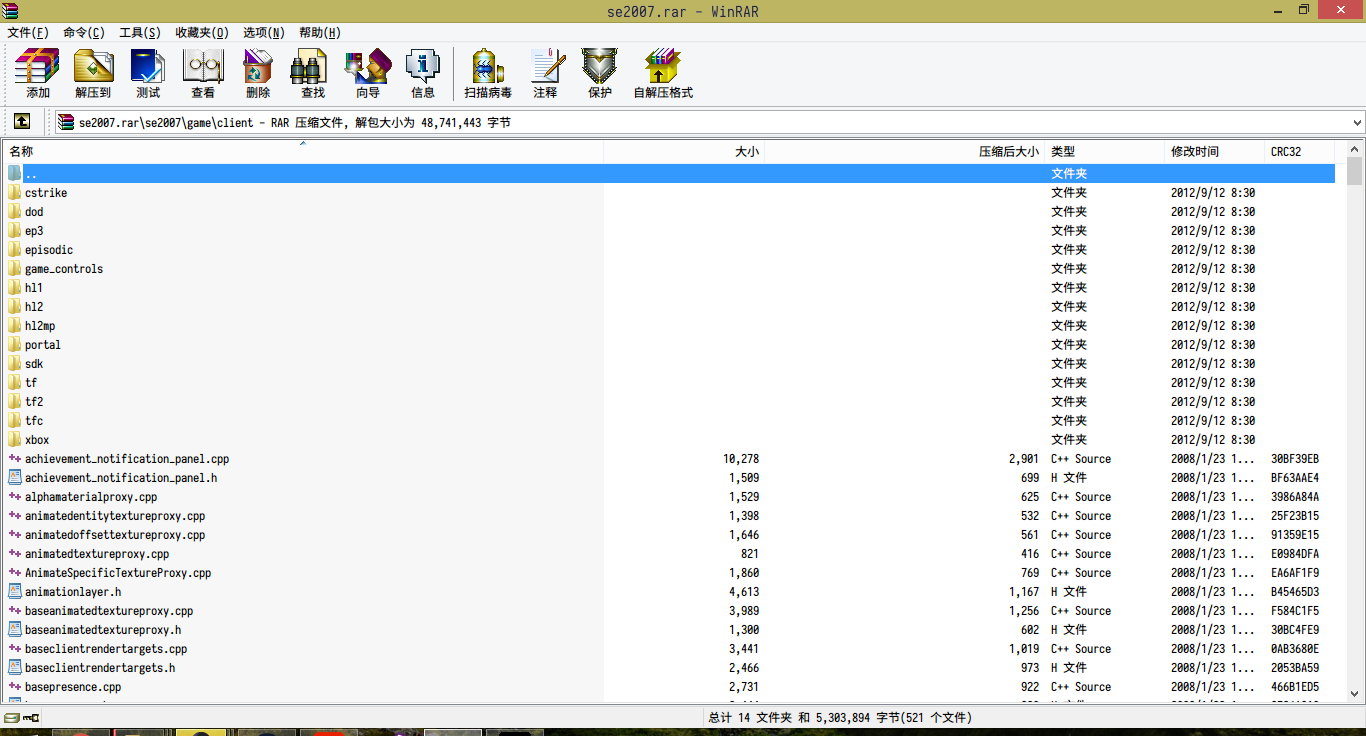The height and width of the screenshot is (736, 1366).
Task: Click the file list scrollbar up arrow
Action: pyautogui.click(x=1355, y=149)
